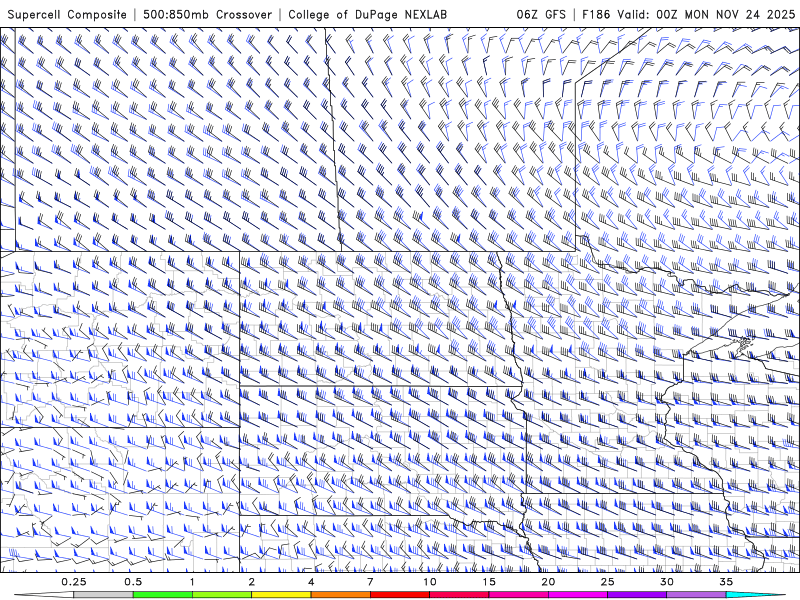Select the "00Z MON NOV 24 2025" valid time
The image size is (800, 600).
(x=726, y=14)
